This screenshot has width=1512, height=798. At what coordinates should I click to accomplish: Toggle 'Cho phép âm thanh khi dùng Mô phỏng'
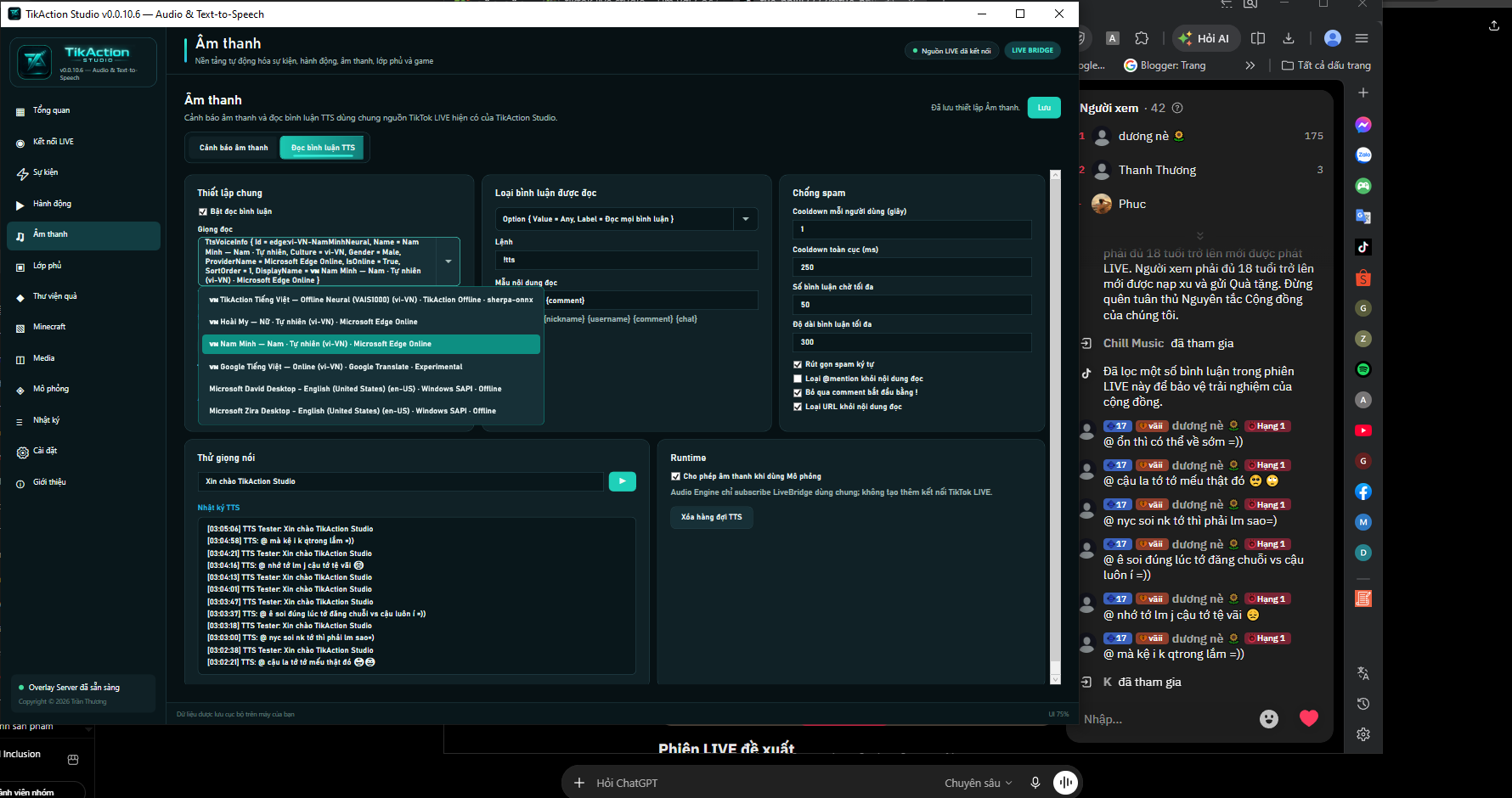coord(675,476)
